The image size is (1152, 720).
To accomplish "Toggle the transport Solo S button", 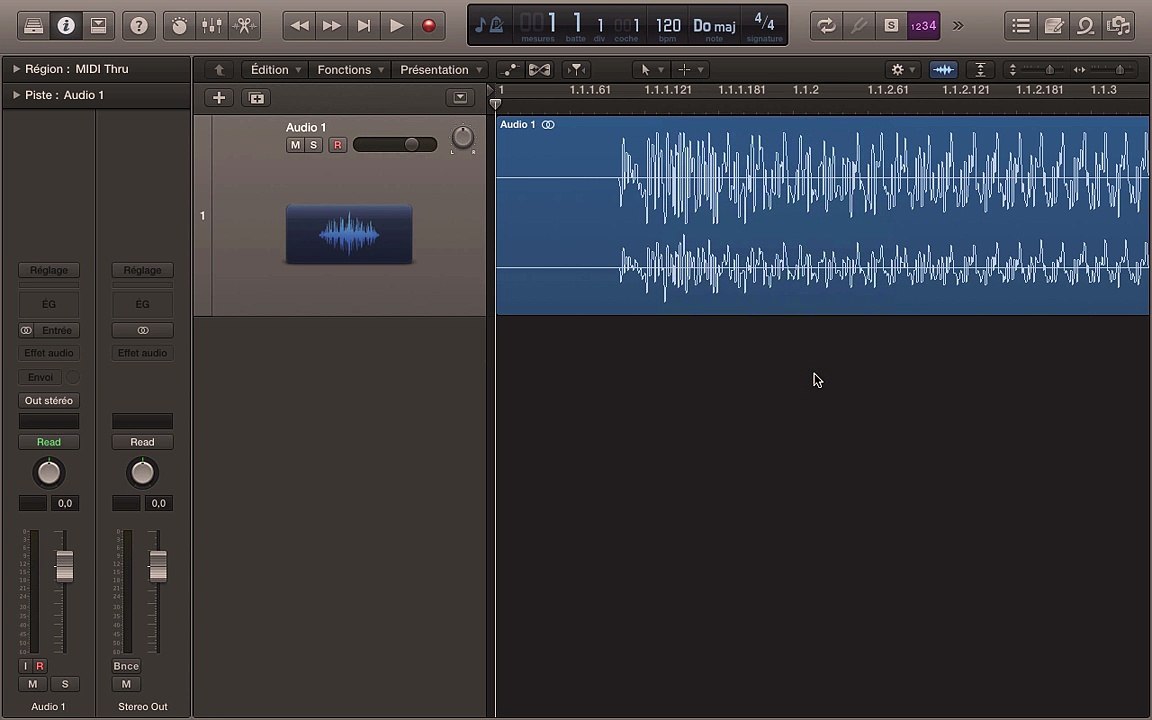I will (891, 26).
